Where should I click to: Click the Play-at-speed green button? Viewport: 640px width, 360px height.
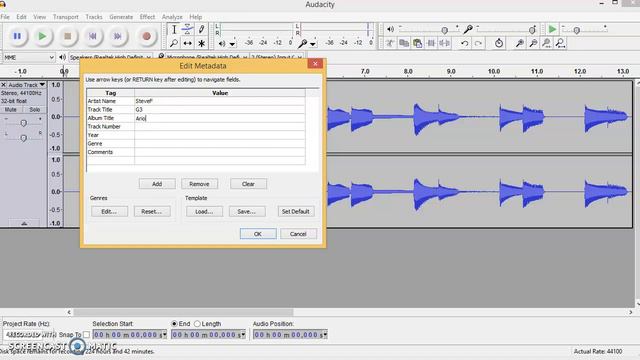pos(552,29)
